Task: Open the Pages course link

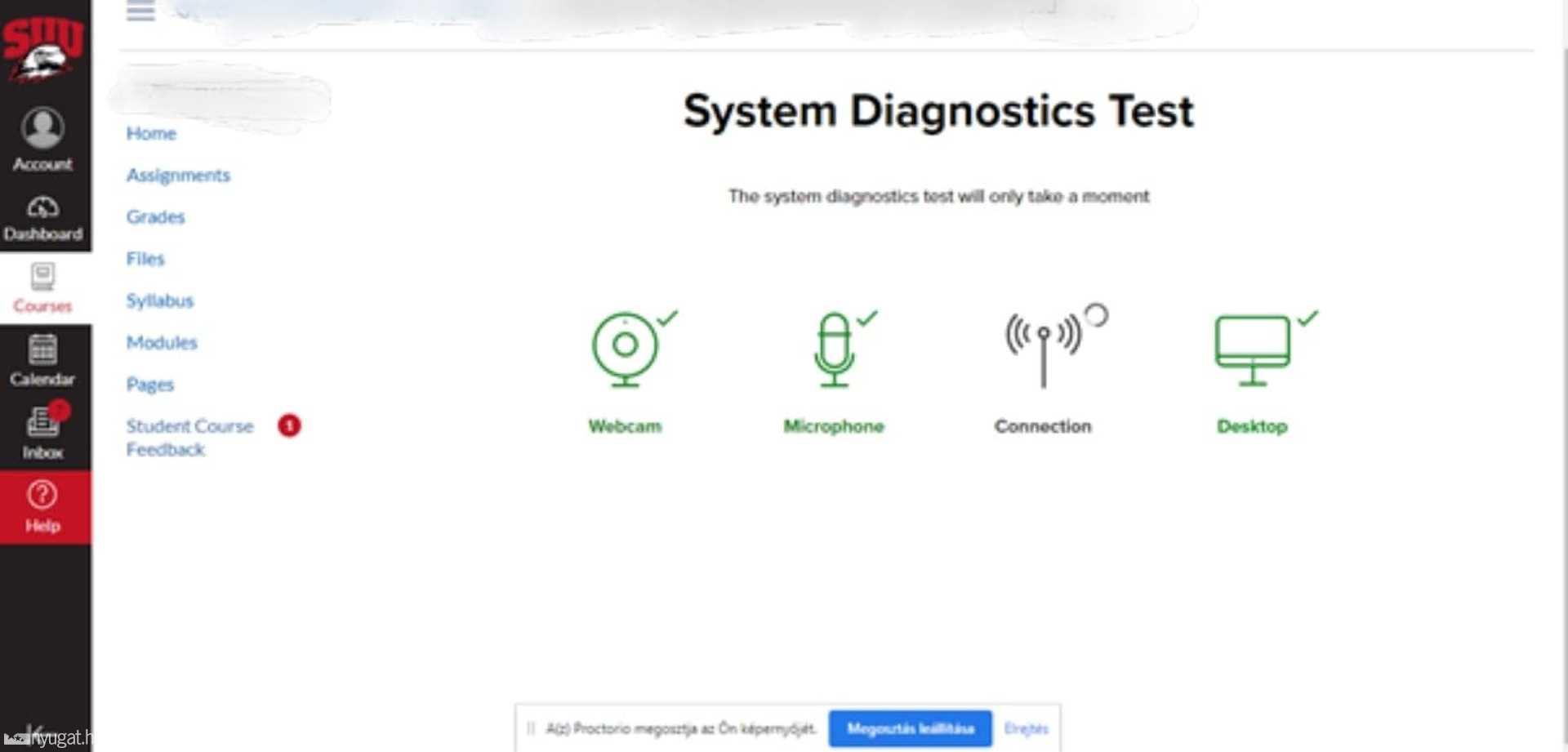Action: click(x=150, y=384)
